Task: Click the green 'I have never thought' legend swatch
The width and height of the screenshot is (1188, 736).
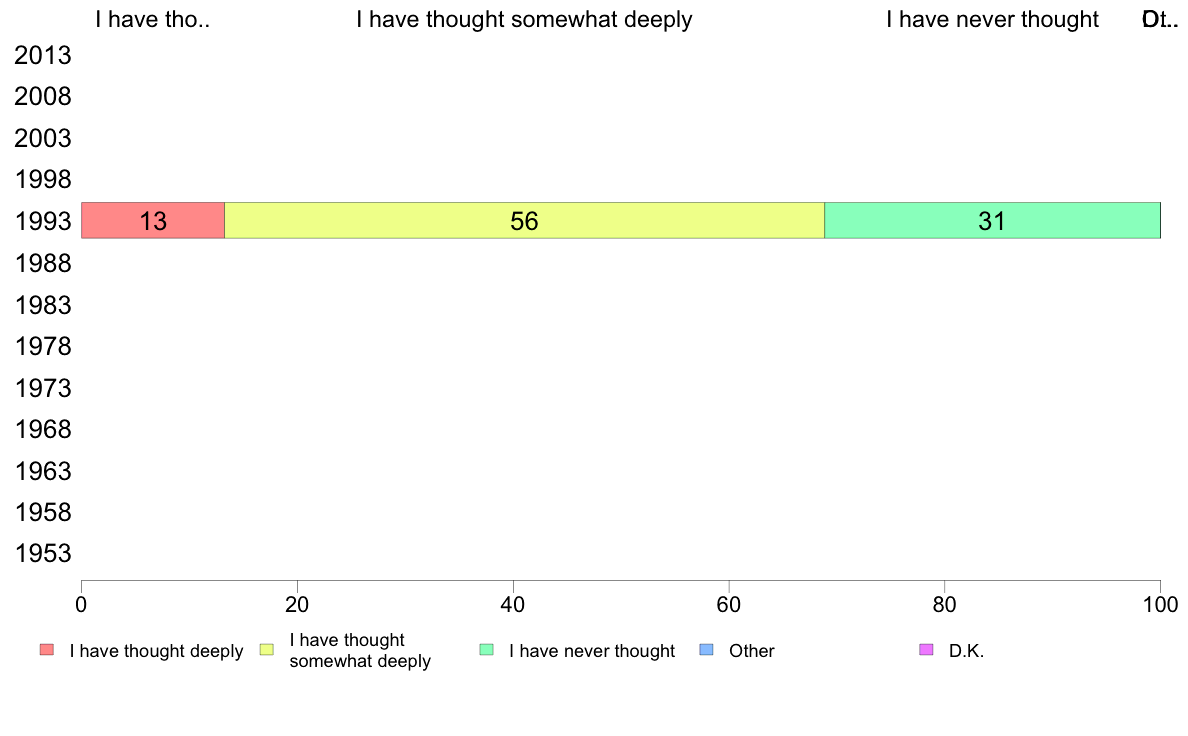Action: tap(487, 650)
